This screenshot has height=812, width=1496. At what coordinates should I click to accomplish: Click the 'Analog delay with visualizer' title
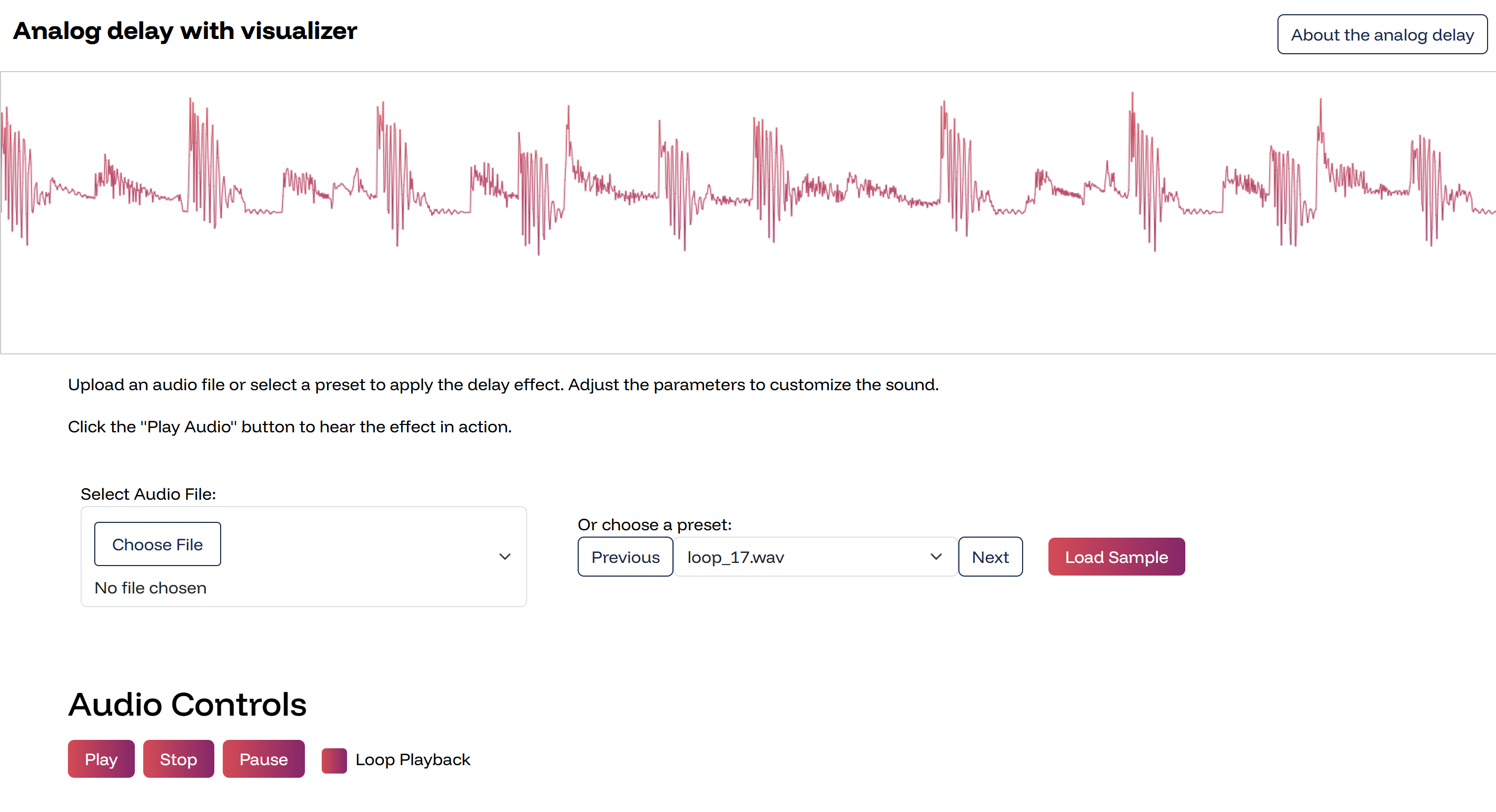click(x=185, y=31)
